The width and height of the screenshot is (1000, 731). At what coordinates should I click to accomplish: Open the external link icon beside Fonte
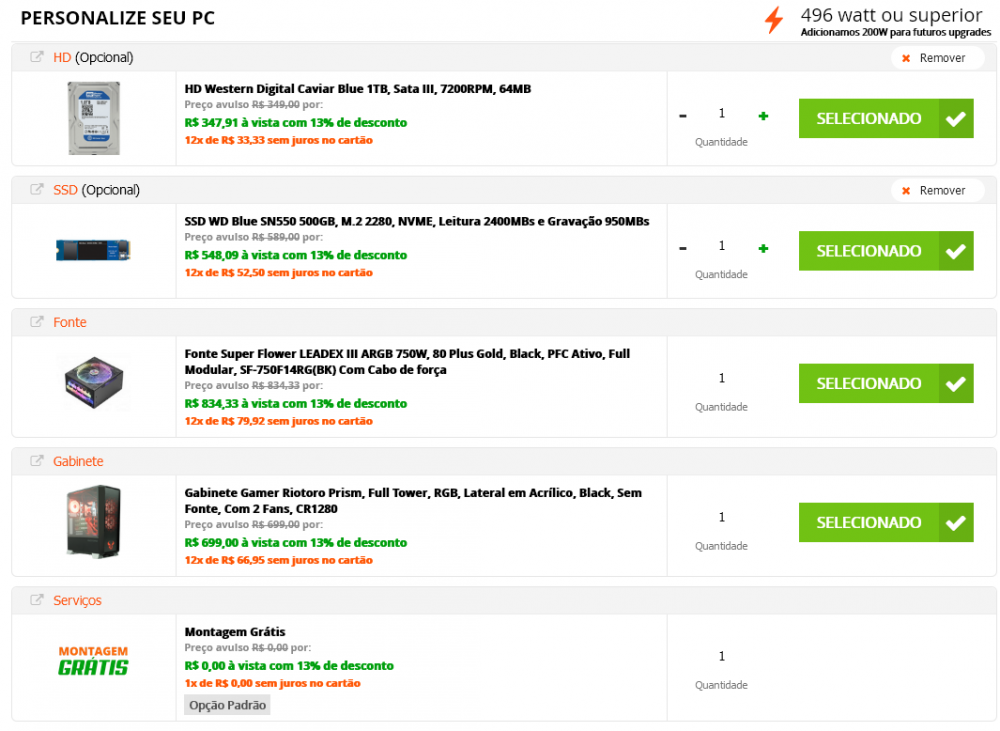click(37, 322)
